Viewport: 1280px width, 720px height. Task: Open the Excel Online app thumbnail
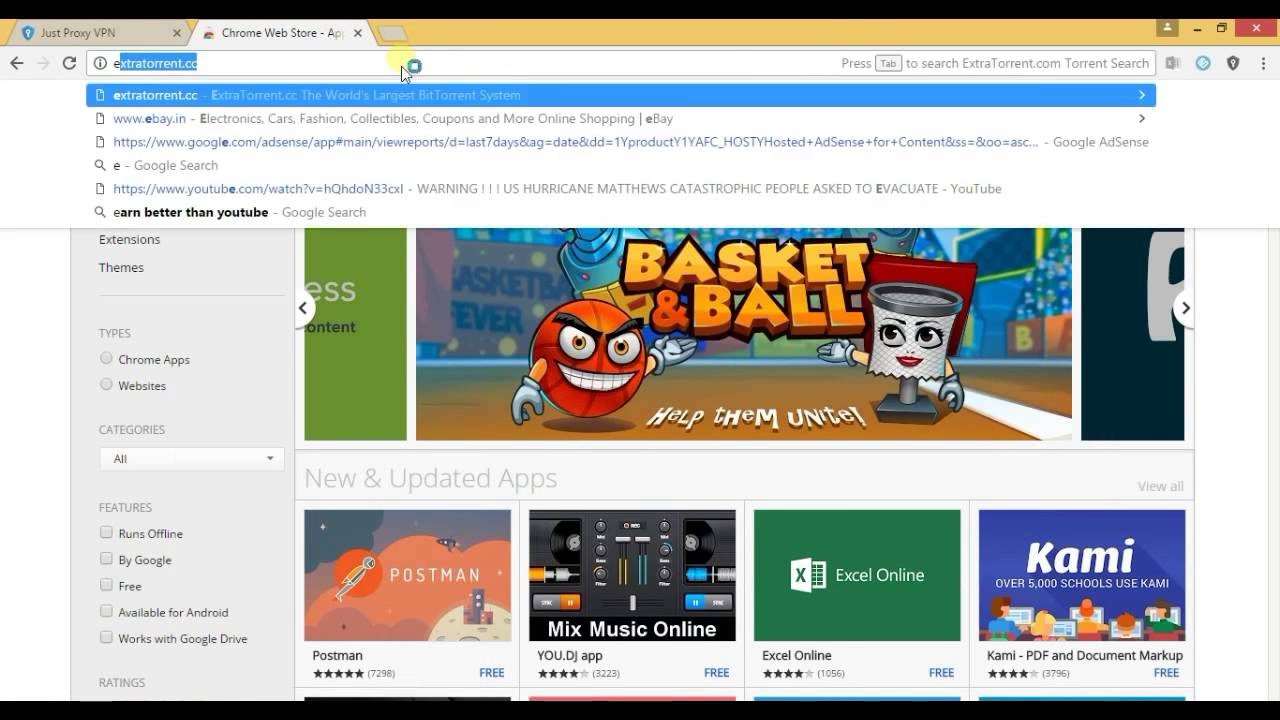(857, 575)
